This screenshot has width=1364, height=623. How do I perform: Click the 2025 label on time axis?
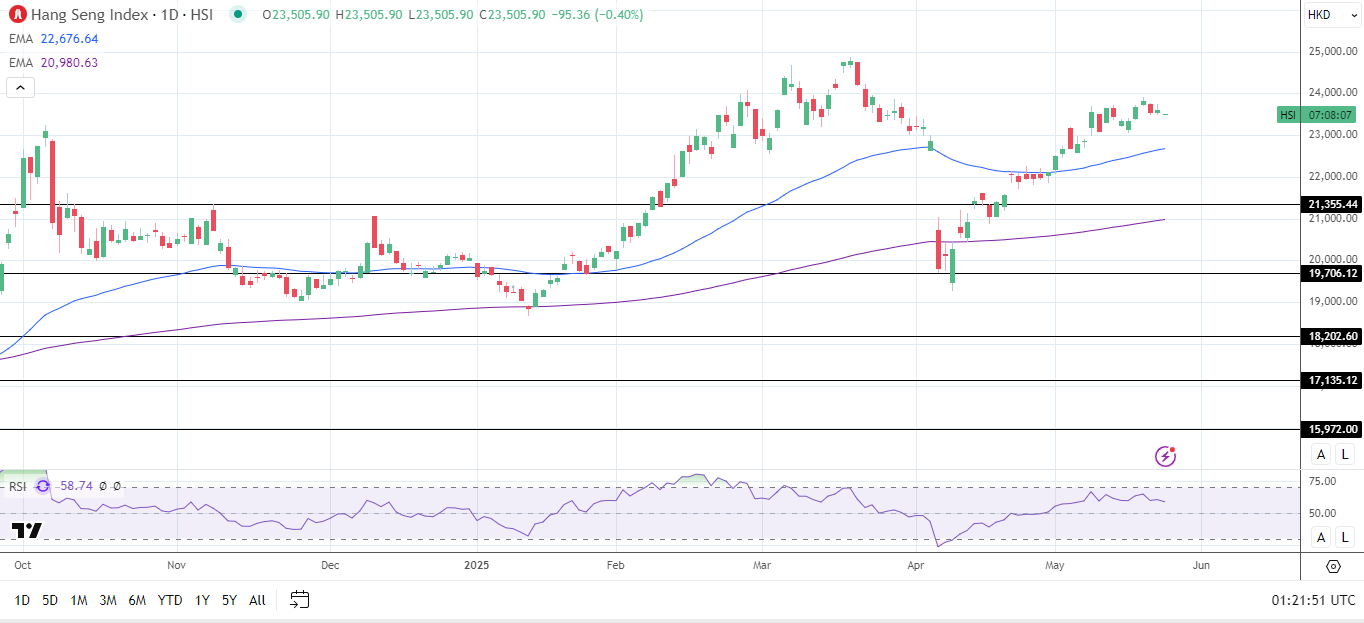[477, 565]
